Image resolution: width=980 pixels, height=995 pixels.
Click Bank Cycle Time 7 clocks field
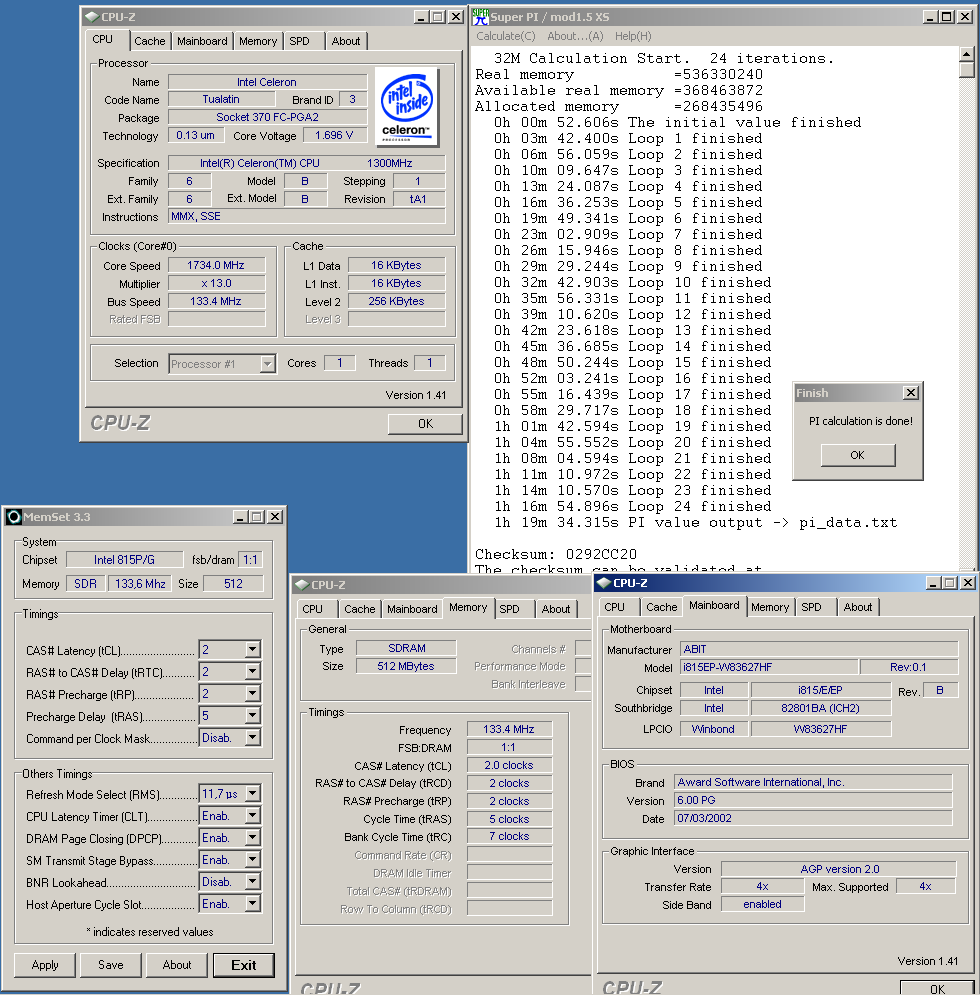click(x=509, y=836)
